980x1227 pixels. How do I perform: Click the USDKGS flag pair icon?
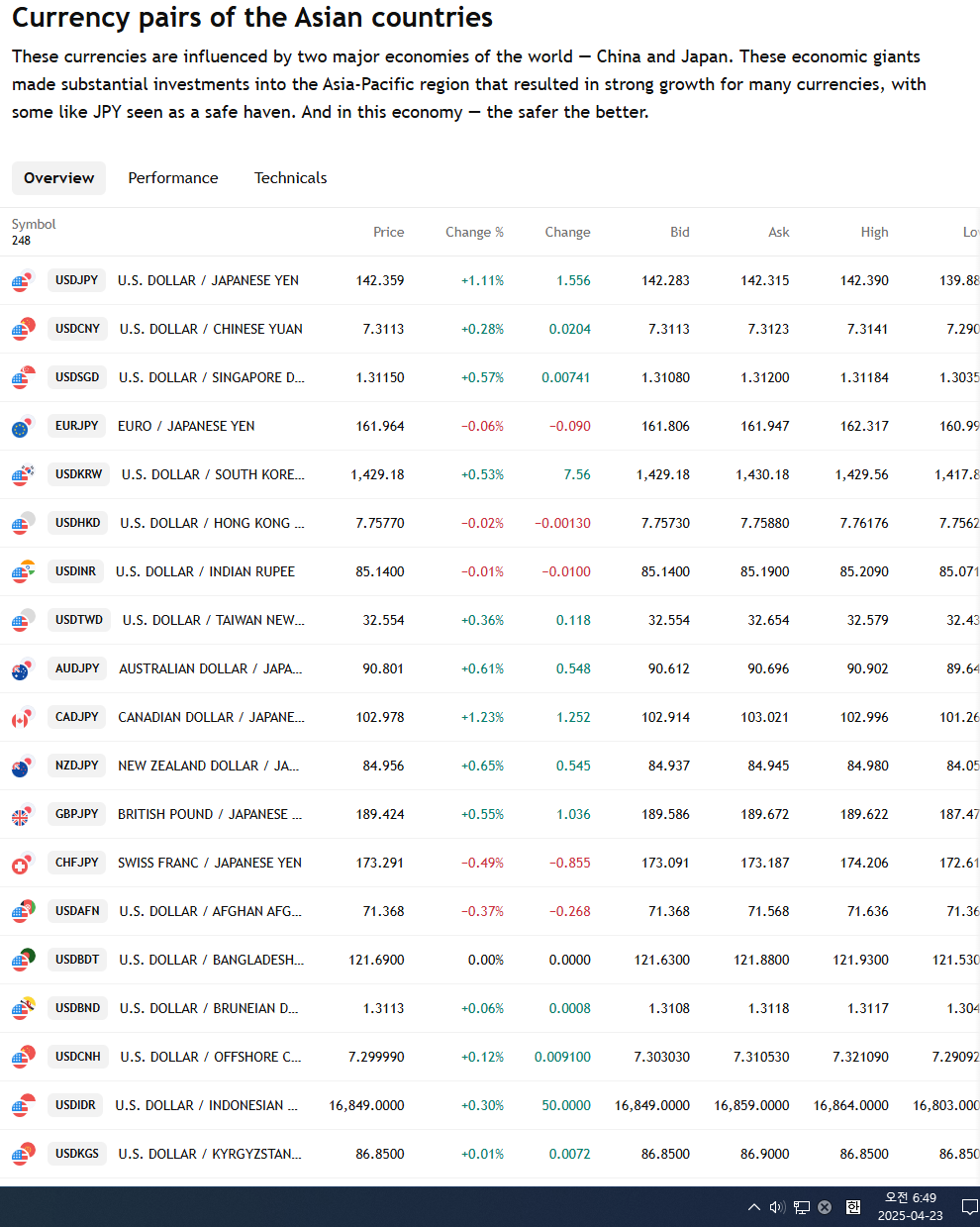point(23,1155)
